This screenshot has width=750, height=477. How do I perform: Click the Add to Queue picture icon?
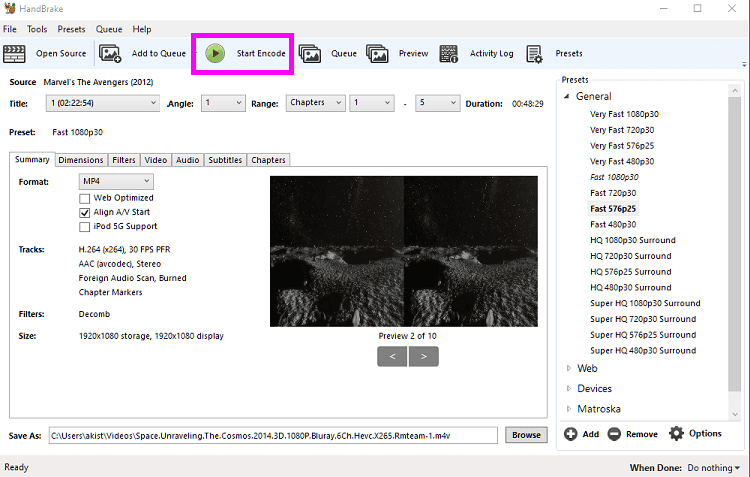point(110,54)
